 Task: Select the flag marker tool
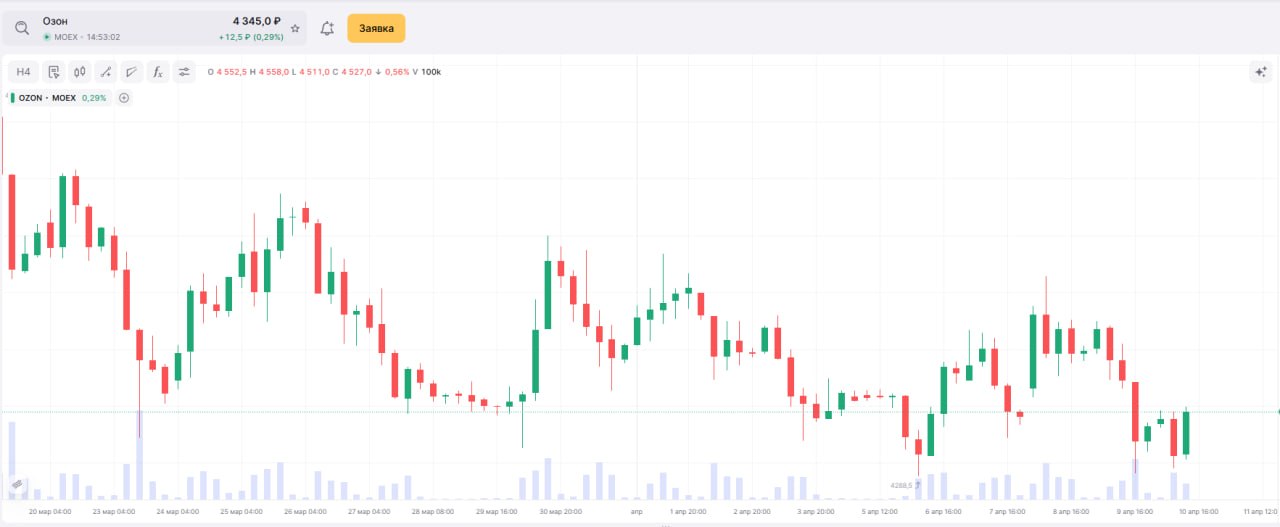tap(132, 72)
